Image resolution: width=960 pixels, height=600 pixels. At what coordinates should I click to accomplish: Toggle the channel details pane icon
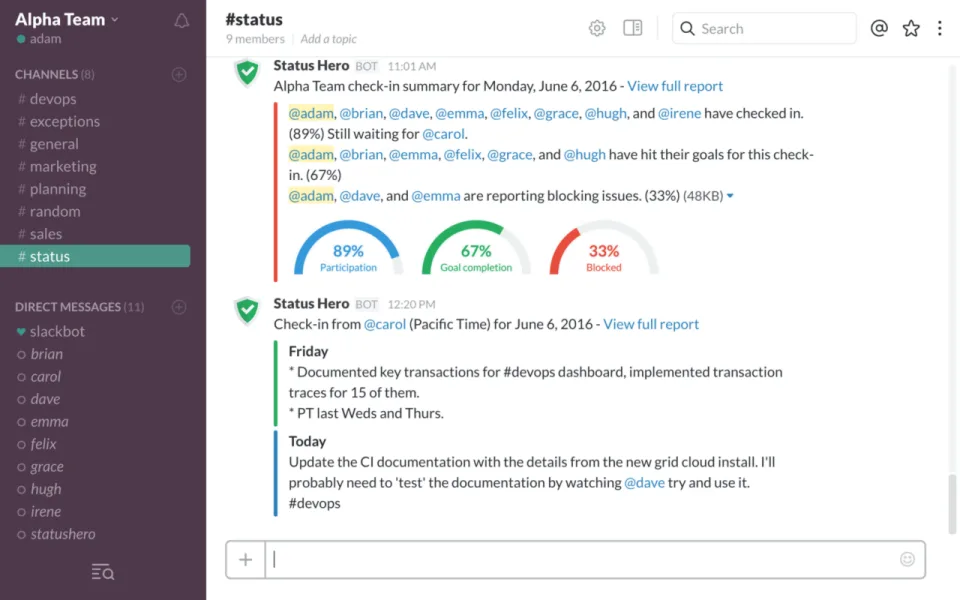[x=632, y=28]
